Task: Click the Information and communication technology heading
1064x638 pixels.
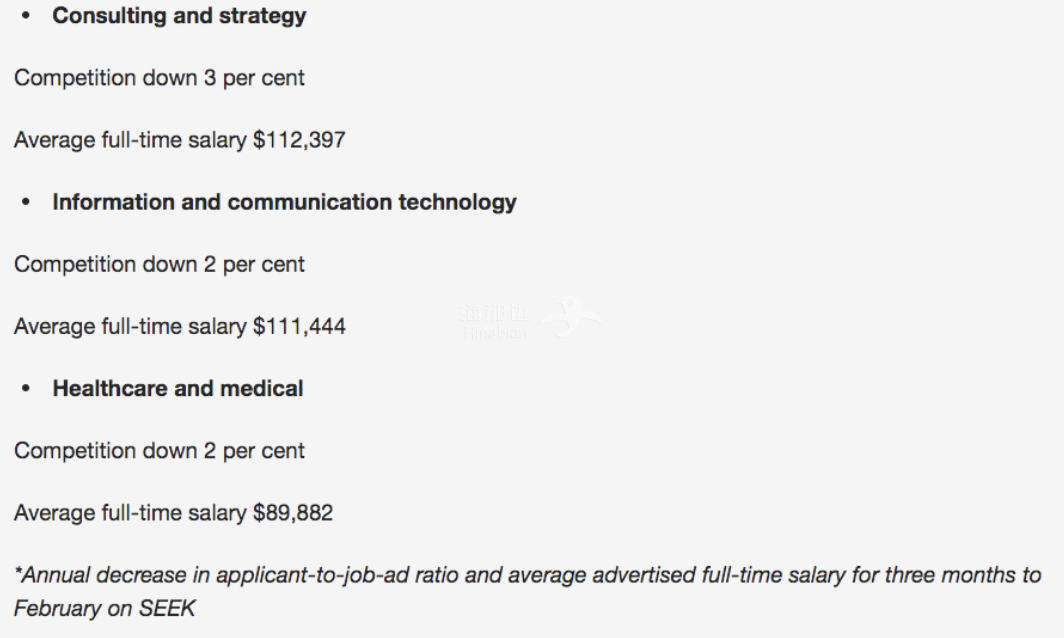Action: [284, 202]
